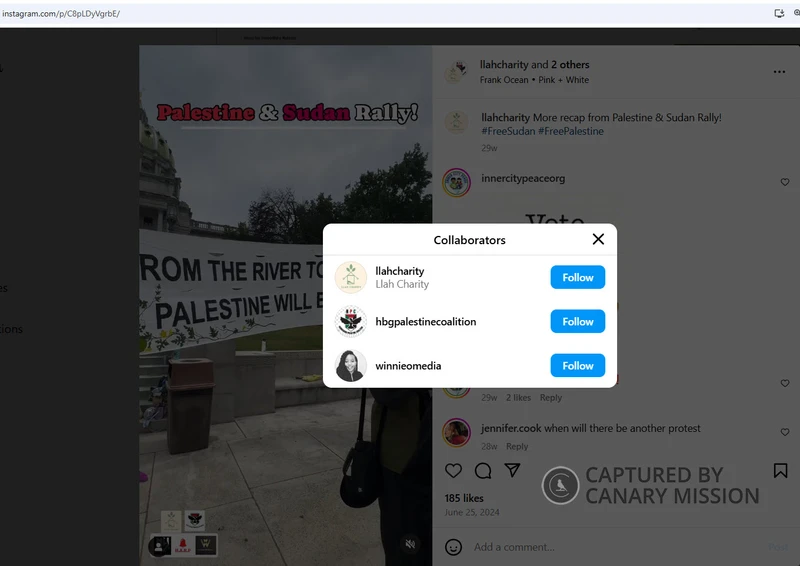800x566 pixels.
Task: Follow llahcharity in the Collaborators list
Action: pos(578,277)
